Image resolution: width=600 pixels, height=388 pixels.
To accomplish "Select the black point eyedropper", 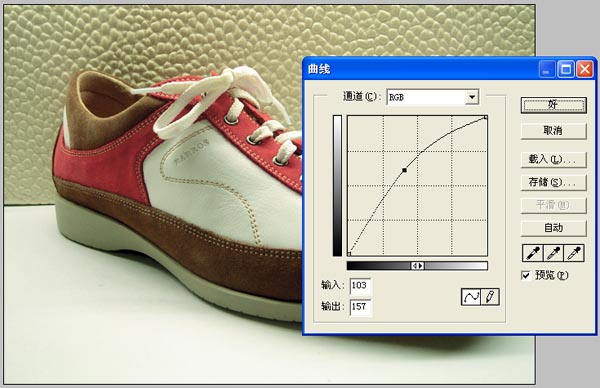I will [x=533, y=253].
